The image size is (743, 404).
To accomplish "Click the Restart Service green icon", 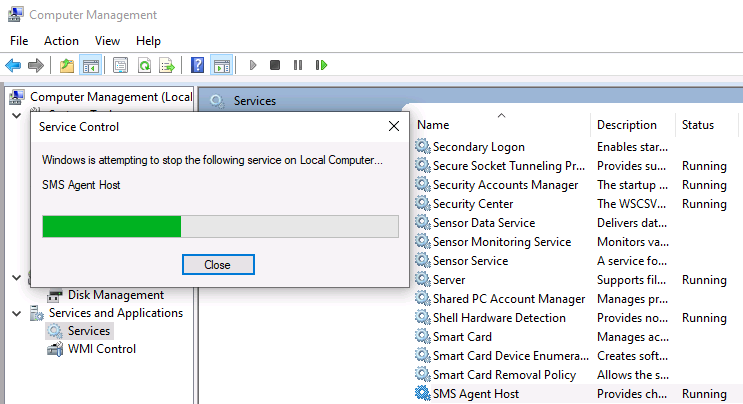I will tap(321, 65).
